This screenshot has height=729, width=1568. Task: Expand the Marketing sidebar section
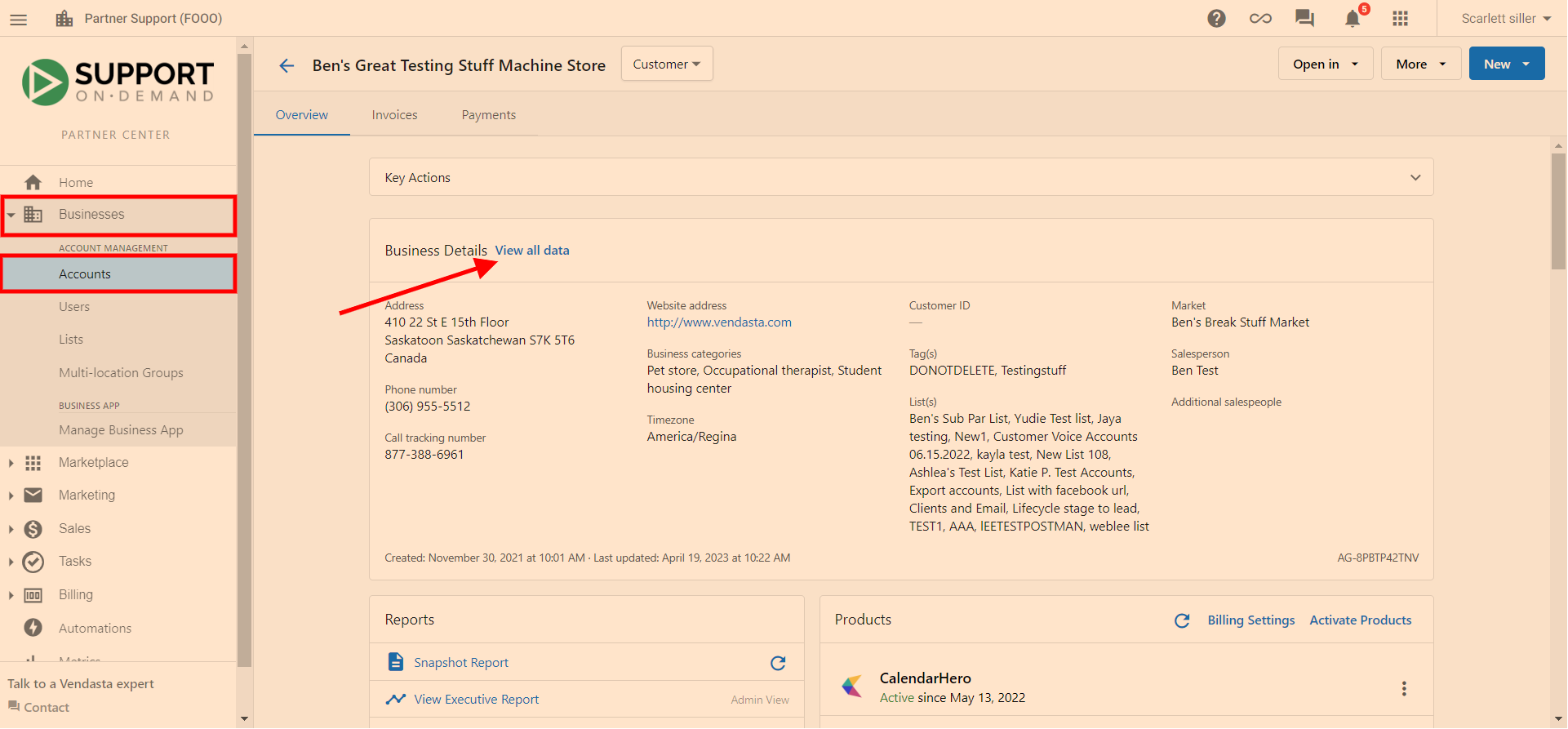11,496
